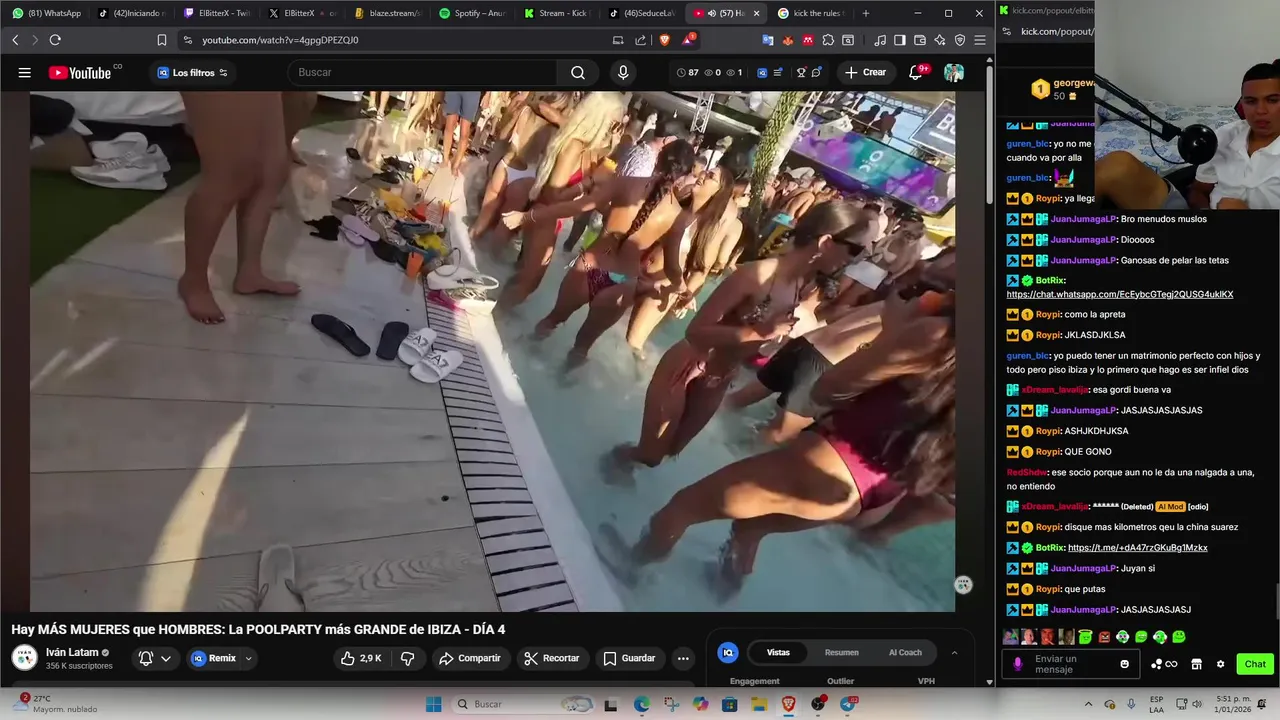
Task: Click Crear create button
Action: pyautogui.click(x=865, y=72)
